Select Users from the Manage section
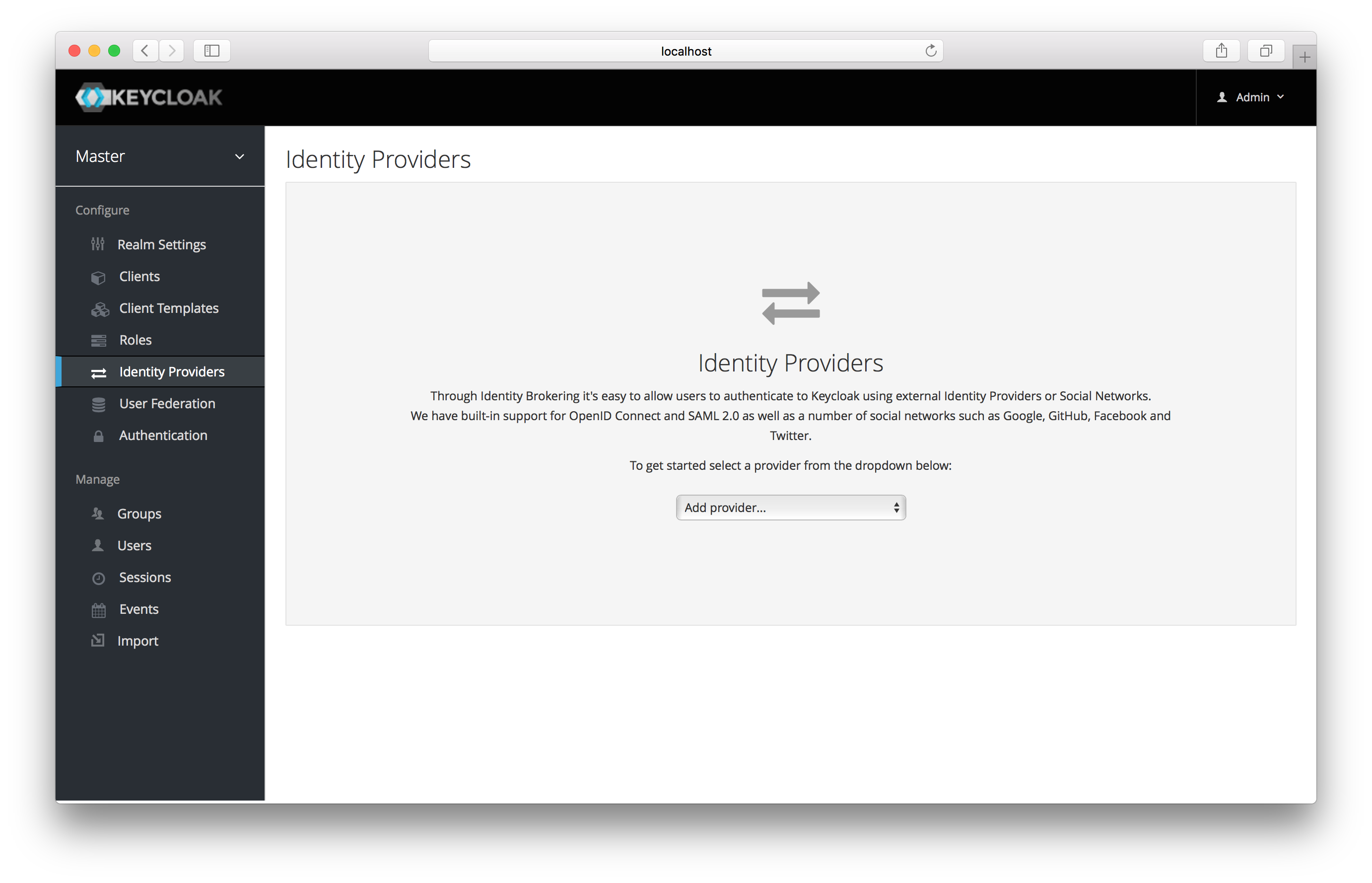 (135, 545)
